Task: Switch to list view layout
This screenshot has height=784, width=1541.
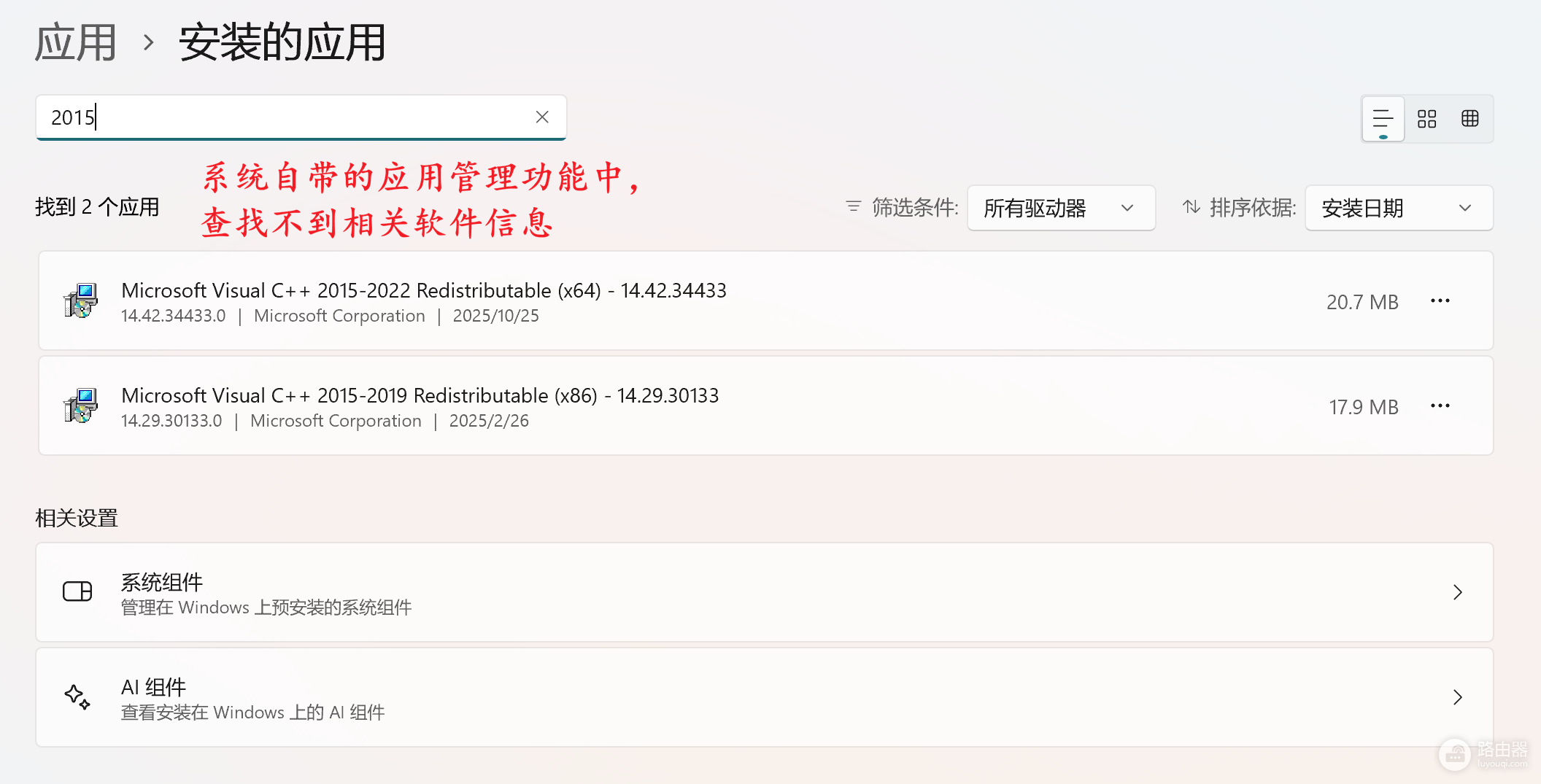Action: [x=1383, y=119]
